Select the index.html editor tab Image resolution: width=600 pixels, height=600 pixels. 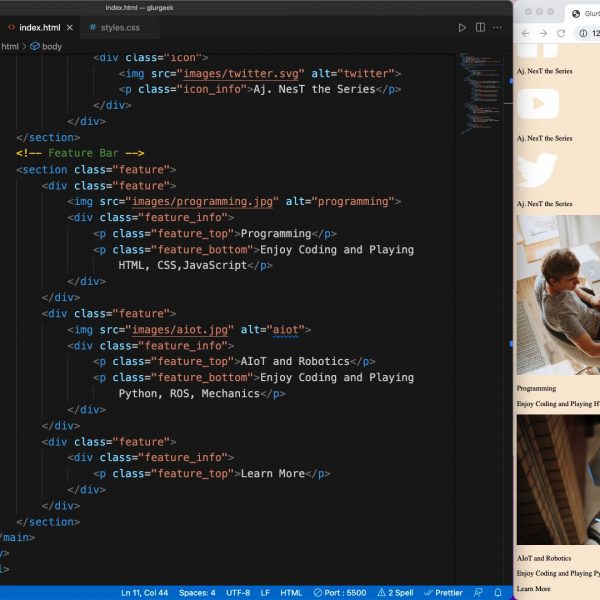tap(39, 28)
